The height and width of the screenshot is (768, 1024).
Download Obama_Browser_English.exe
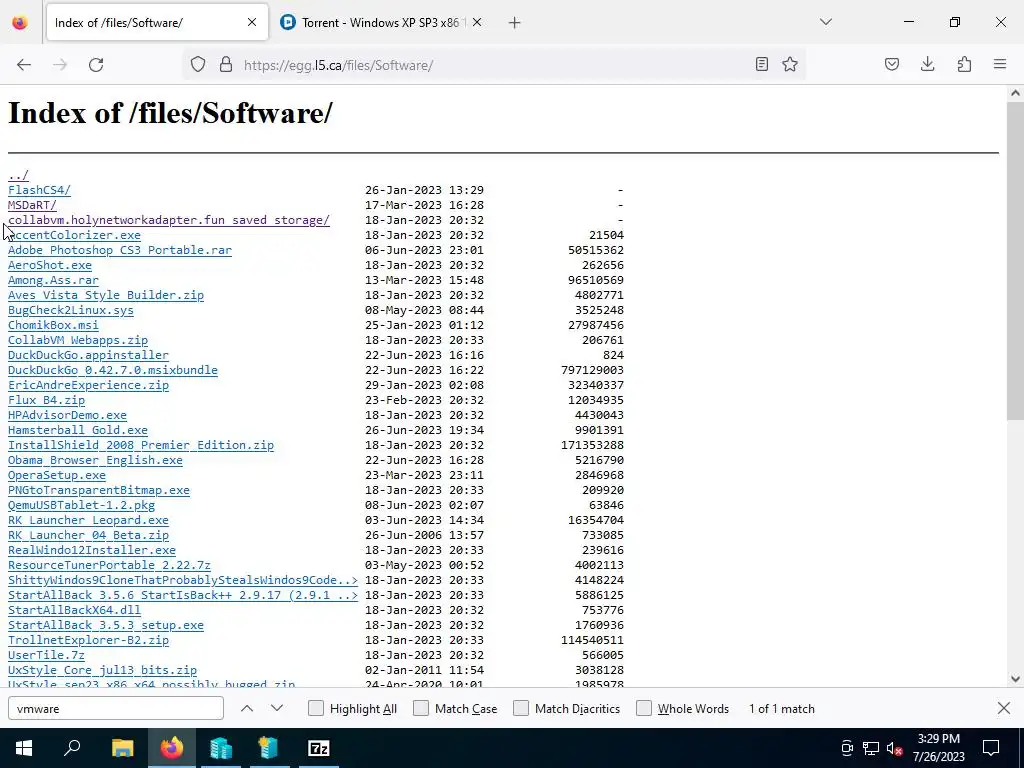pyautogui.click(x=95, y=460)
